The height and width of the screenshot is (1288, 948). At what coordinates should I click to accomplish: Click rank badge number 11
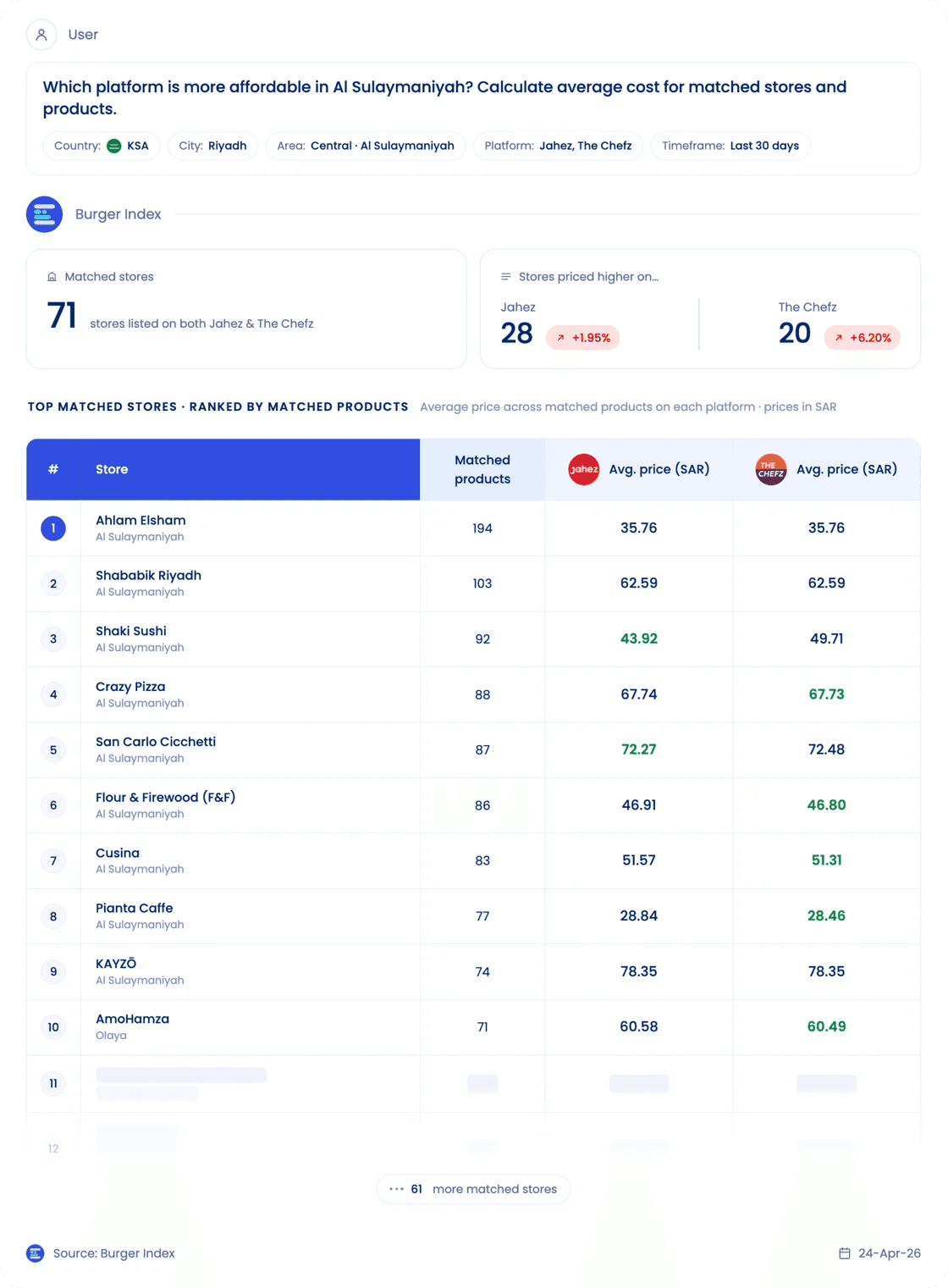click(53, 1083)
